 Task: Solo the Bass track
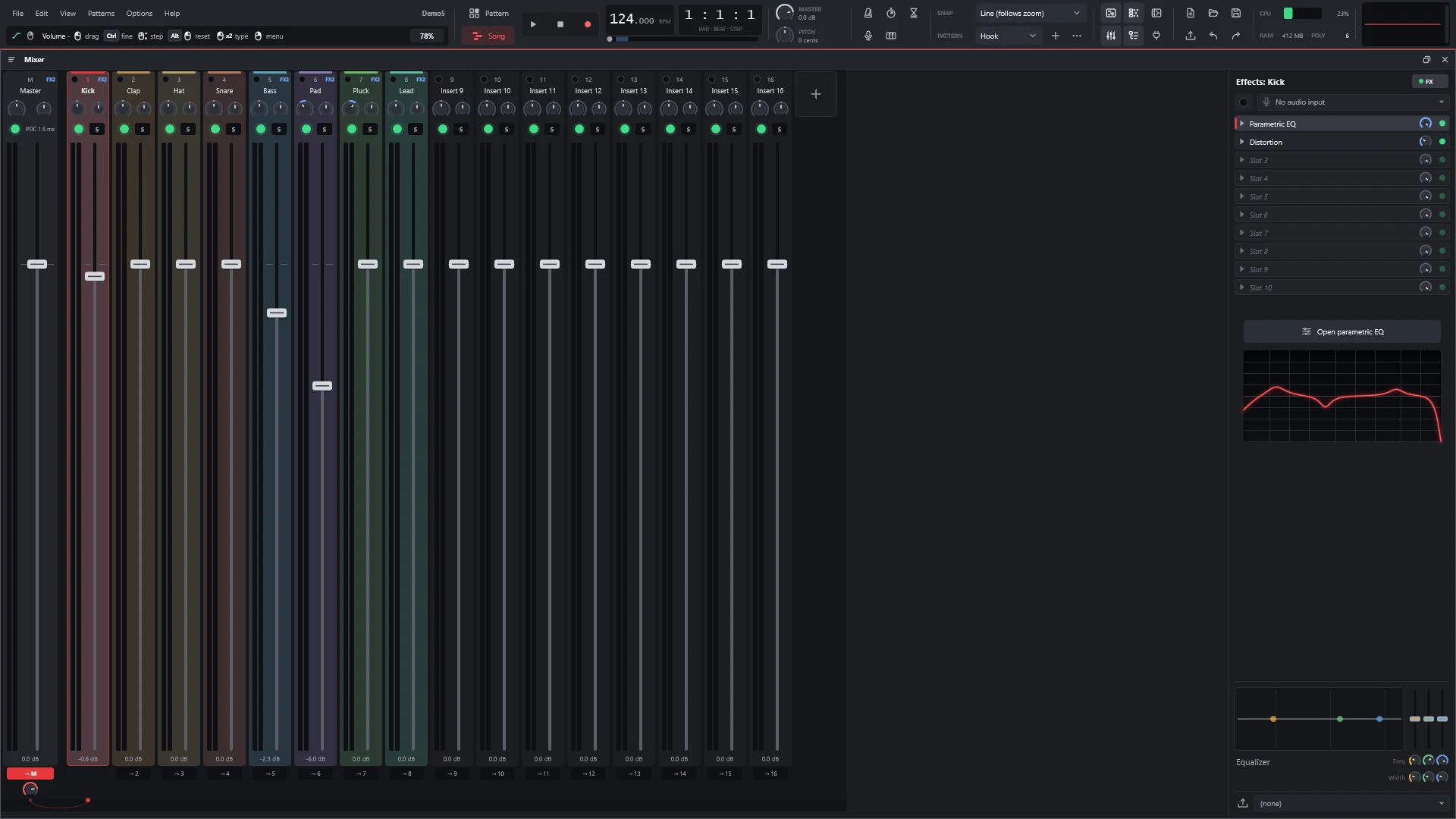279,129
